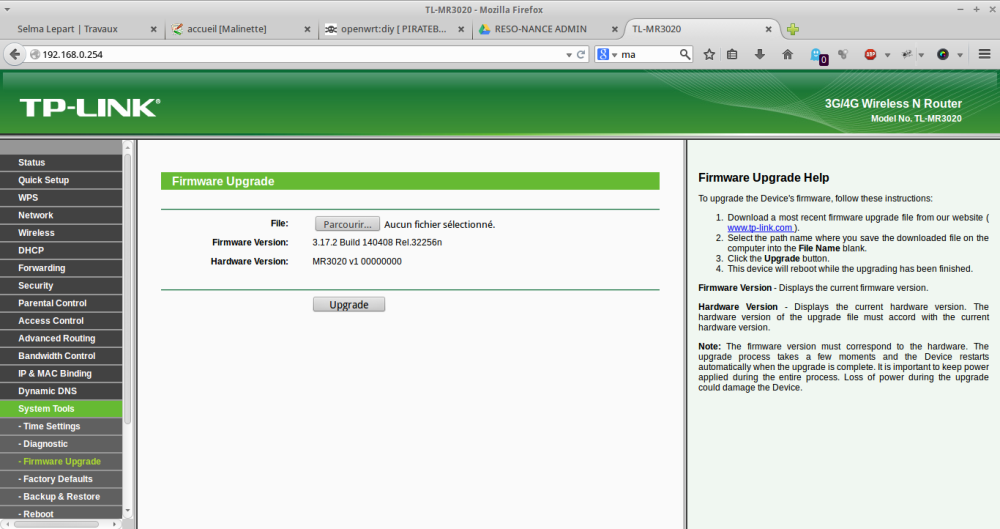This screenshot has height=529, width=1000.
Task: Open Advanced Routing menu
Action: click(x=61, y=338)
